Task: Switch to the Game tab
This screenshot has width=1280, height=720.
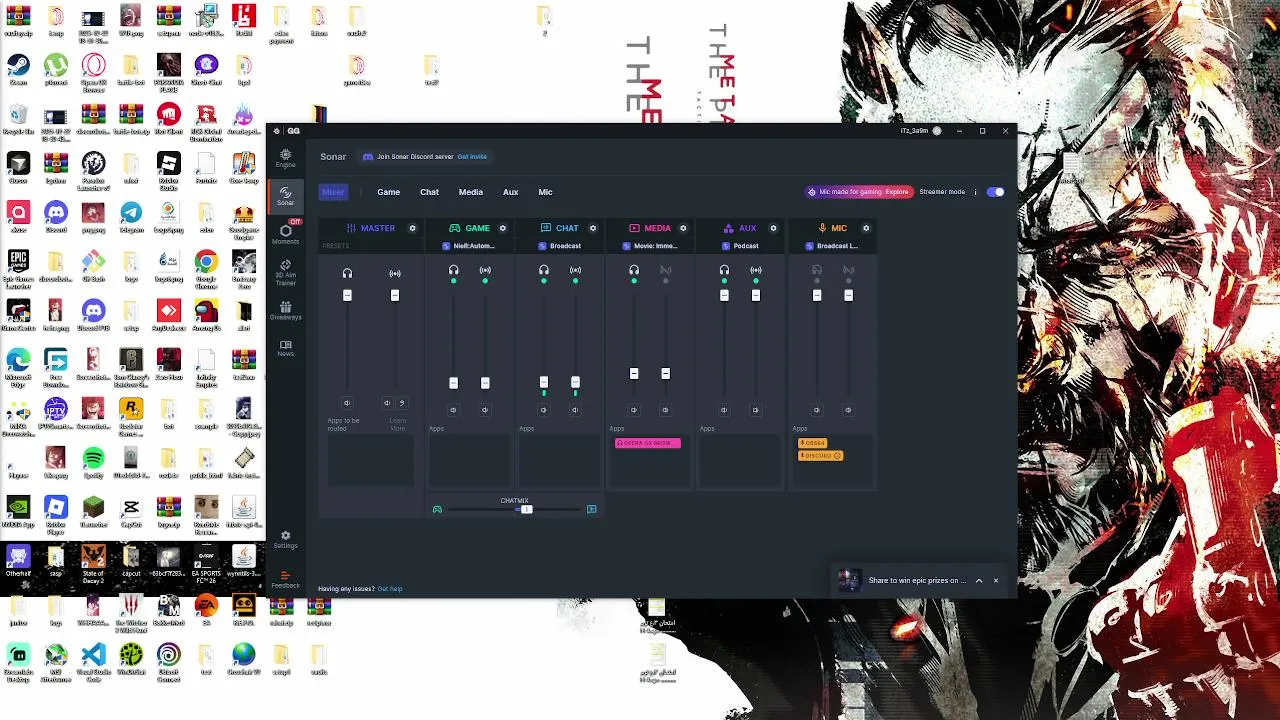Action: [388, 192]
